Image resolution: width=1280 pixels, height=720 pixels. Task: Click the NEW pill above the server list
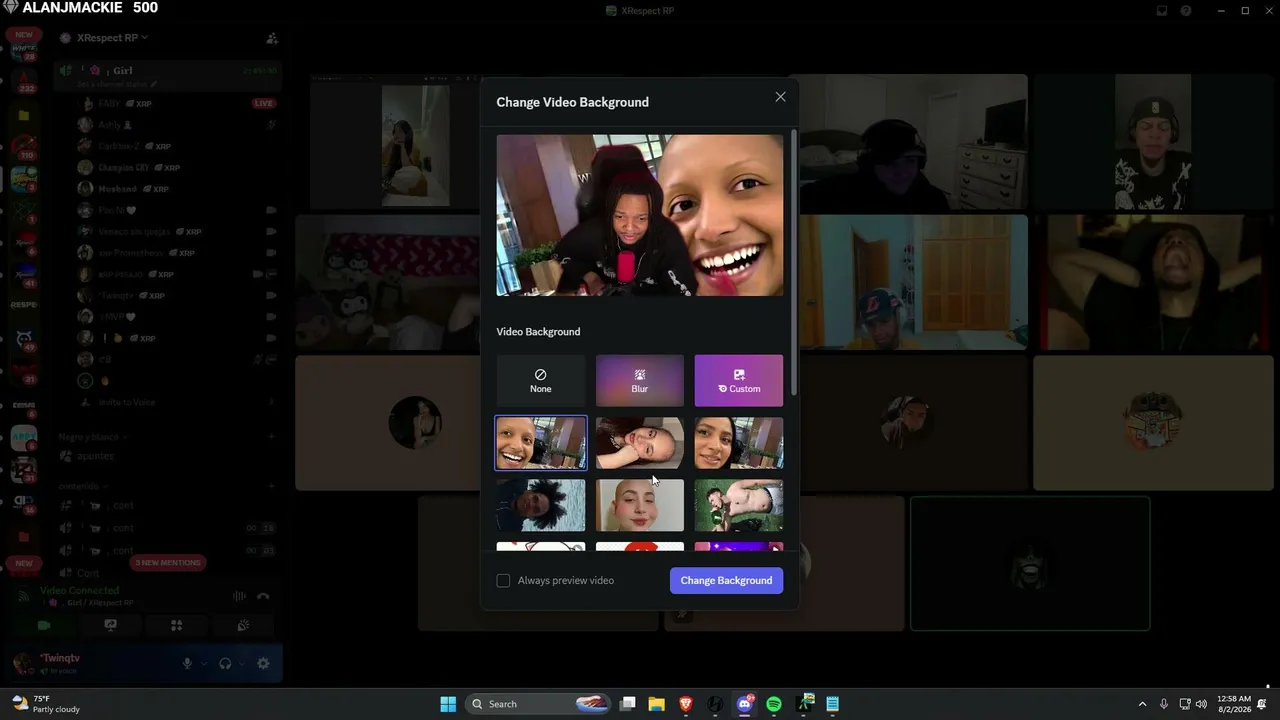point(23,35)
